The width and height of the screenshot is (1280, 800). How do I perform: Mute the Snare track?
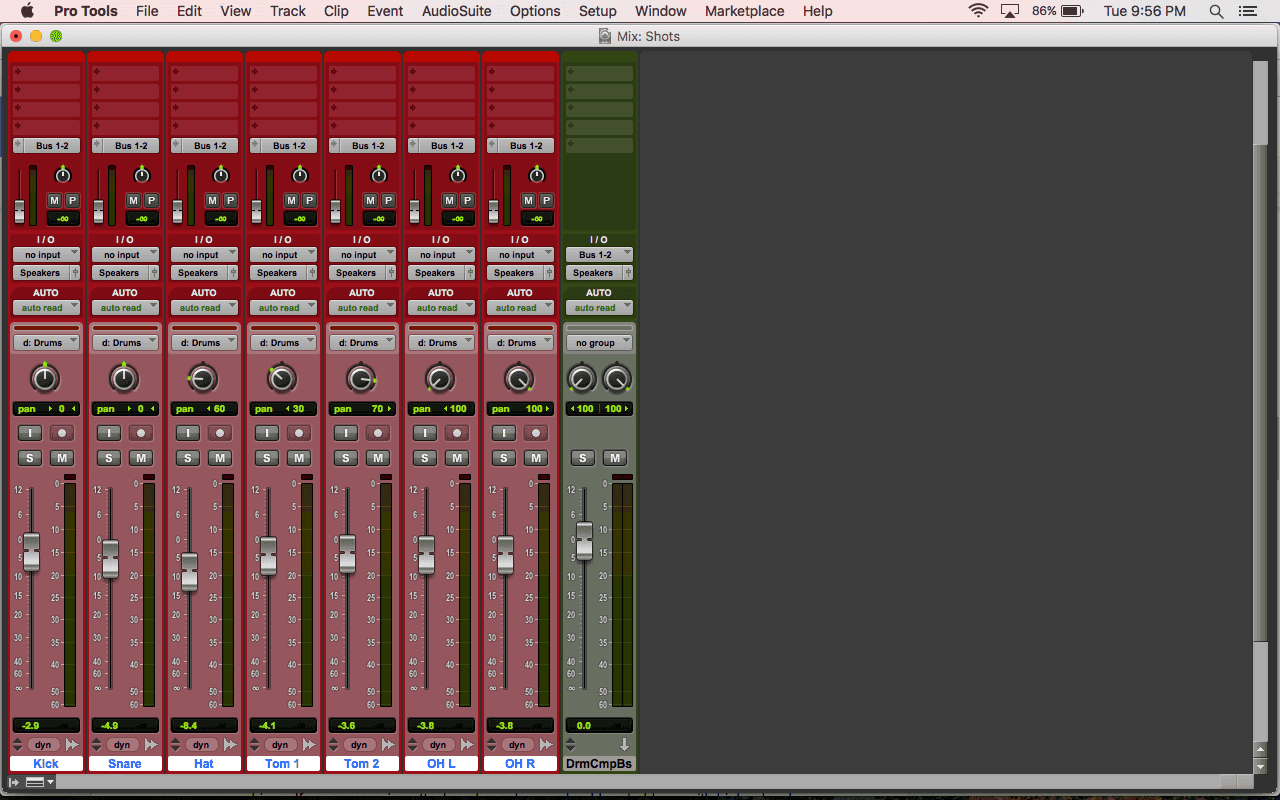point(141,458)
